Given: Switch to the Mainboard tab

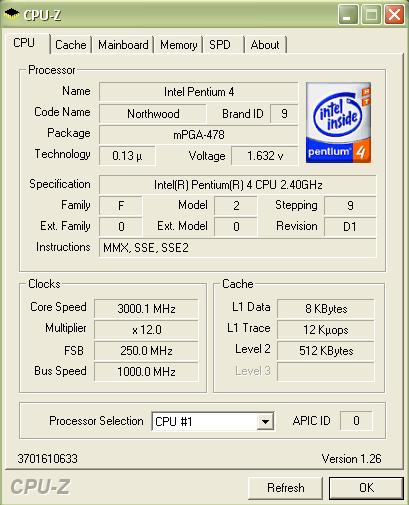Looking at the screenshot, I should click(123, 45).
